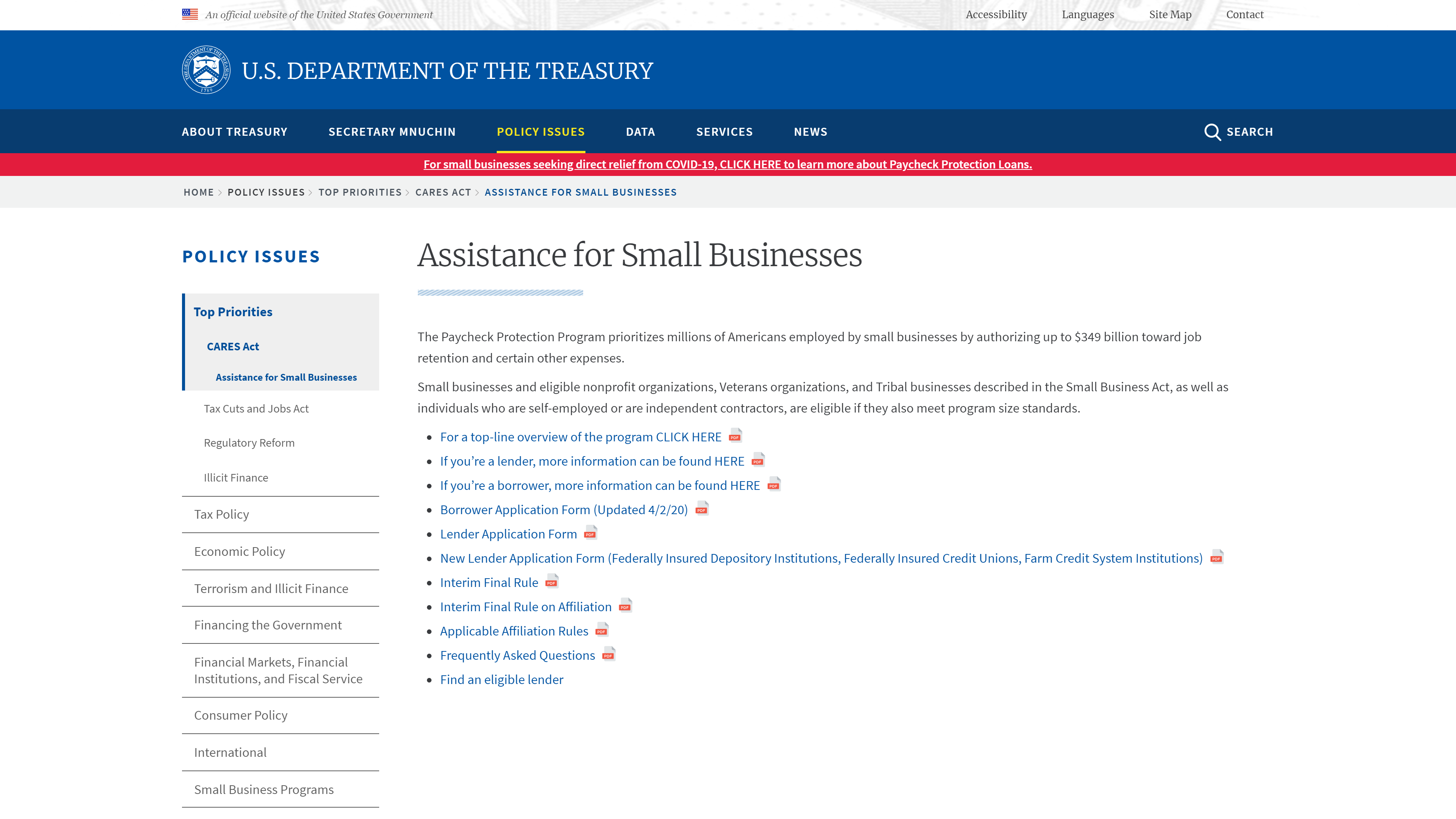Open the Languages link
Screen dimensions: 1456x819
[x=1087, y=15]
